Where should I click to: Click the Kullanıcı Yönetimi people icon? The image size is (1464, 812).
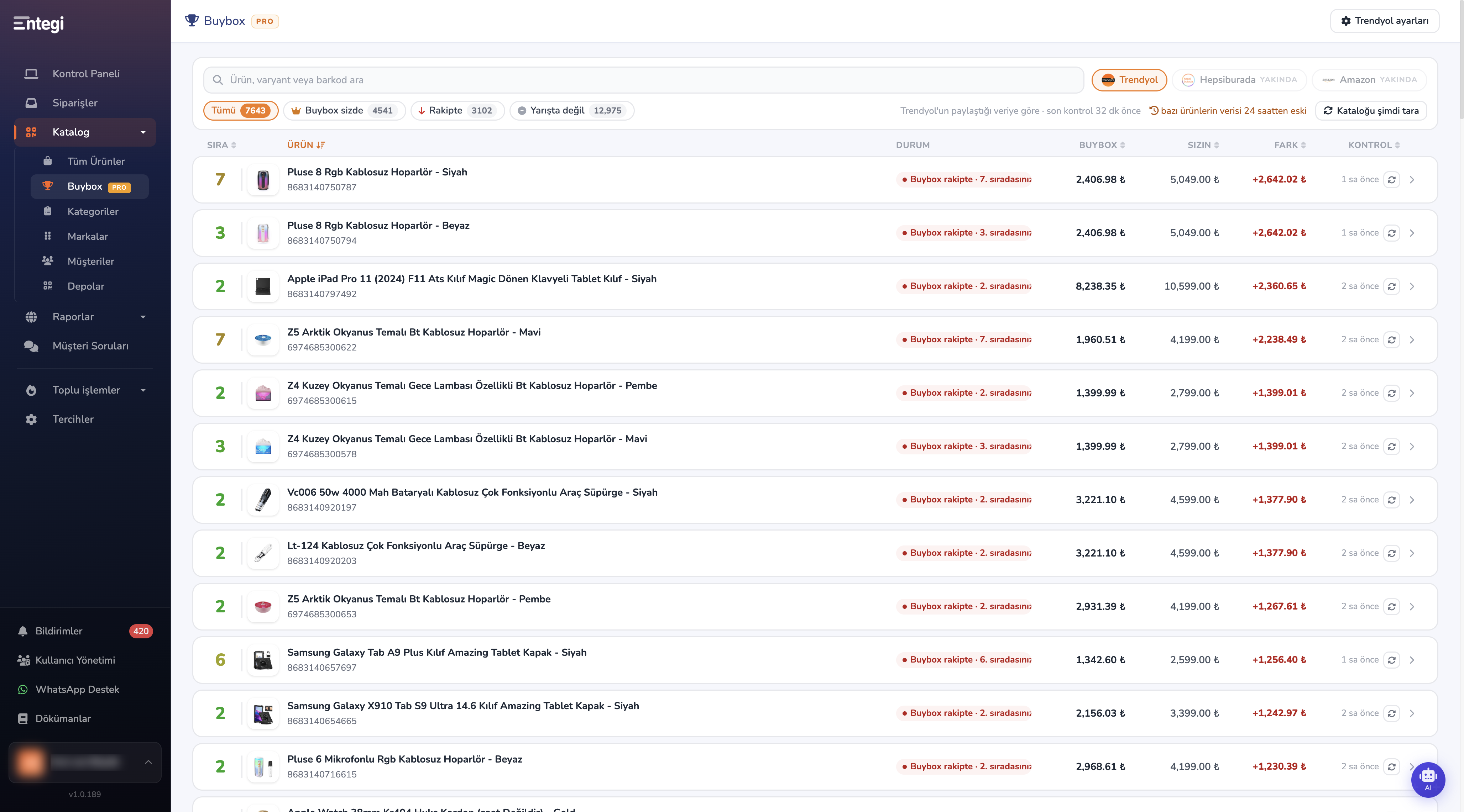pos(23,660)
